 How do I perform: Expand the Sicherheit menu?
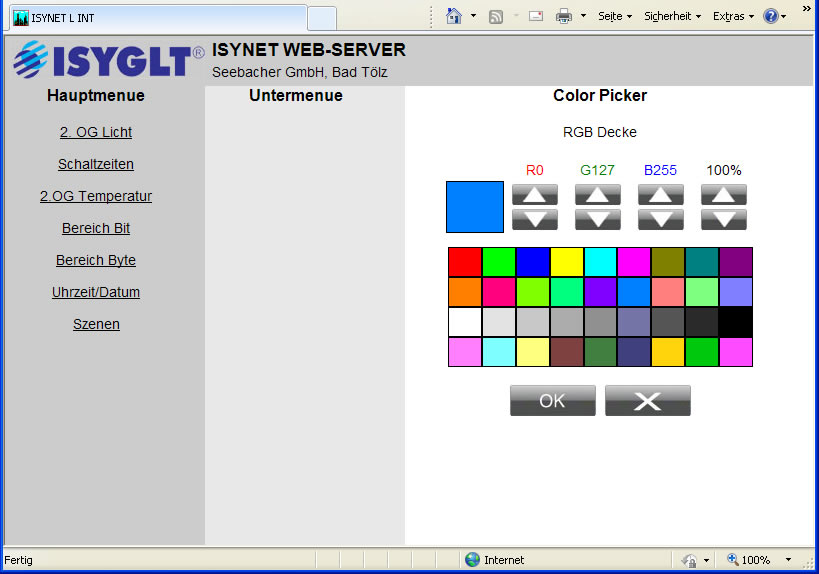pyautogui.click(x=672, y=16)
